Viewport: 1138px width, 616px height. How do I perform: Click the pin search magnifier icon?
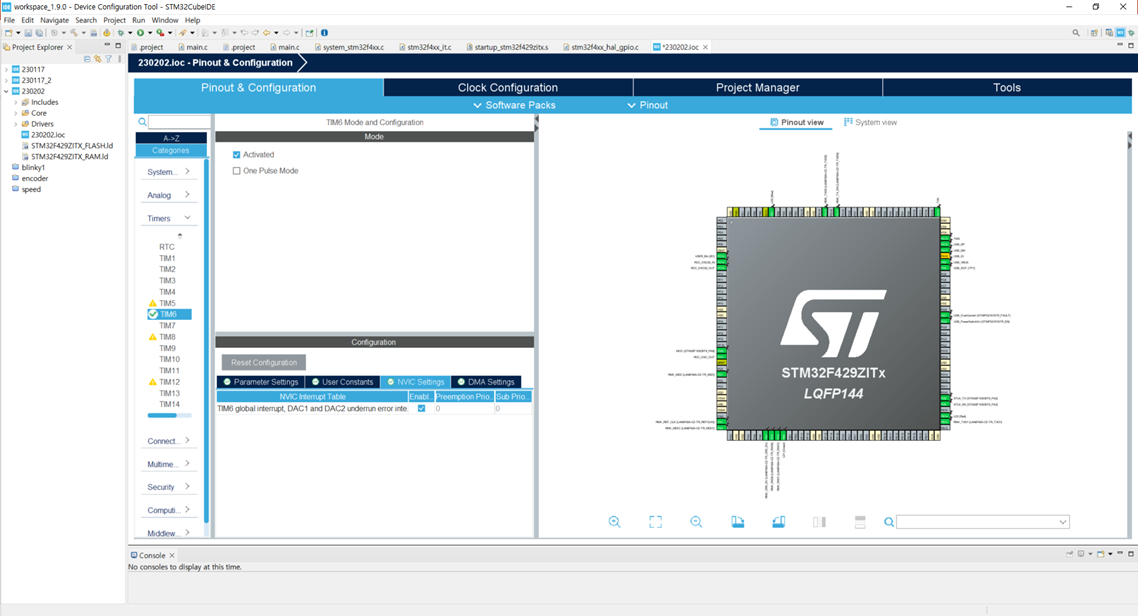pos(888,522)
